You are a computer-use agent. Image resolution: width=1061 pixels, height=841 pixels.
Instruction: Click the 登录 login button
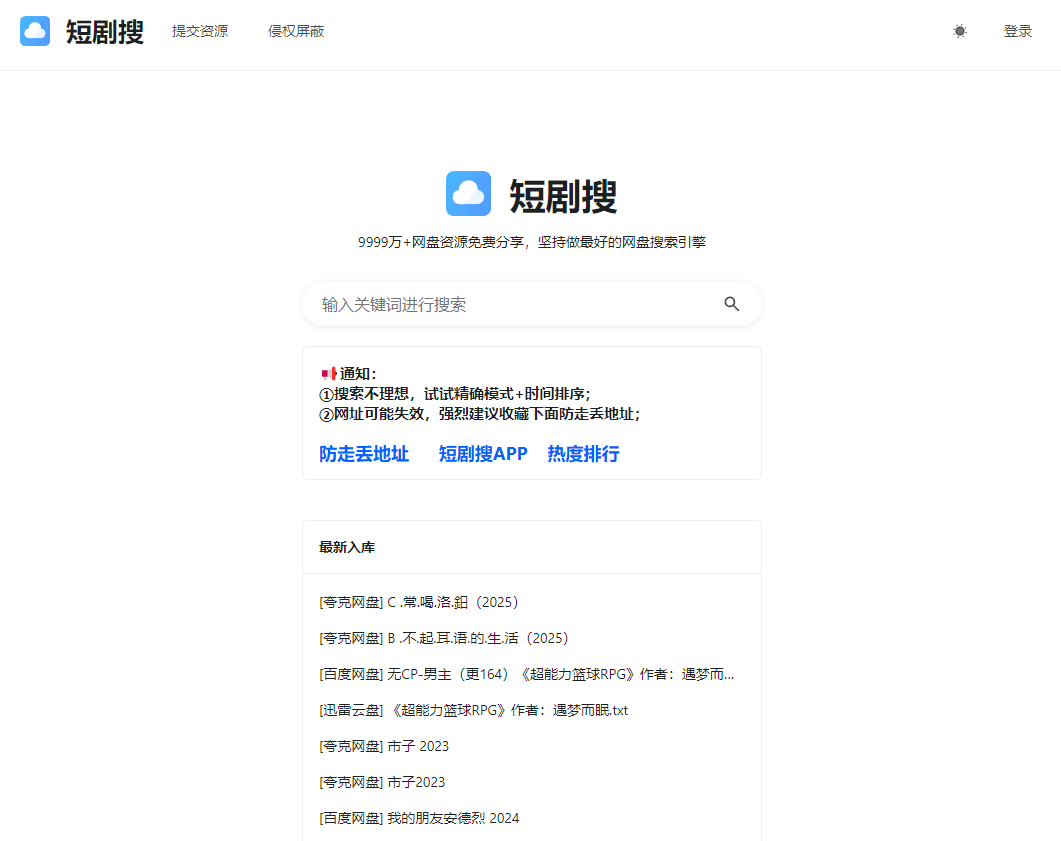[1017, 31]
